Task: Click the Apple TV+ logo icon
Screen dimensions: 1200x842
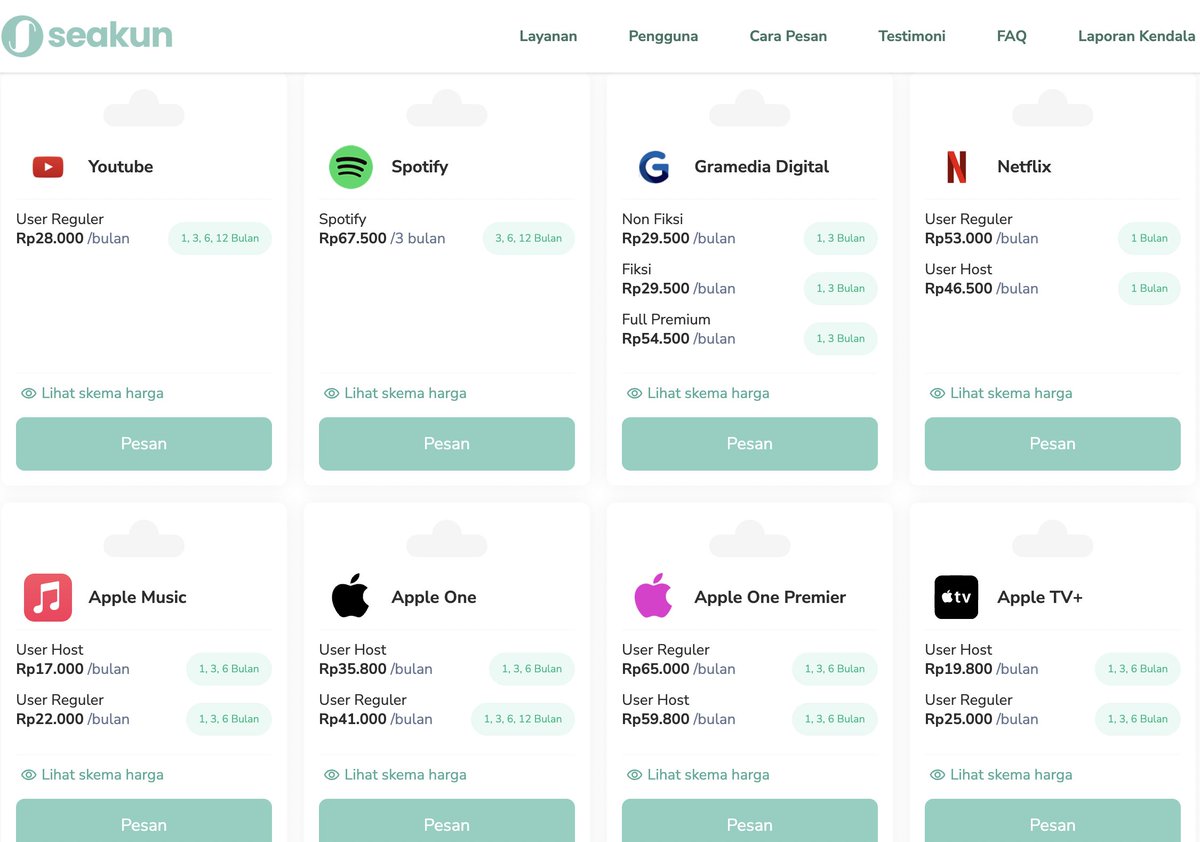Action: click(957, 597)
